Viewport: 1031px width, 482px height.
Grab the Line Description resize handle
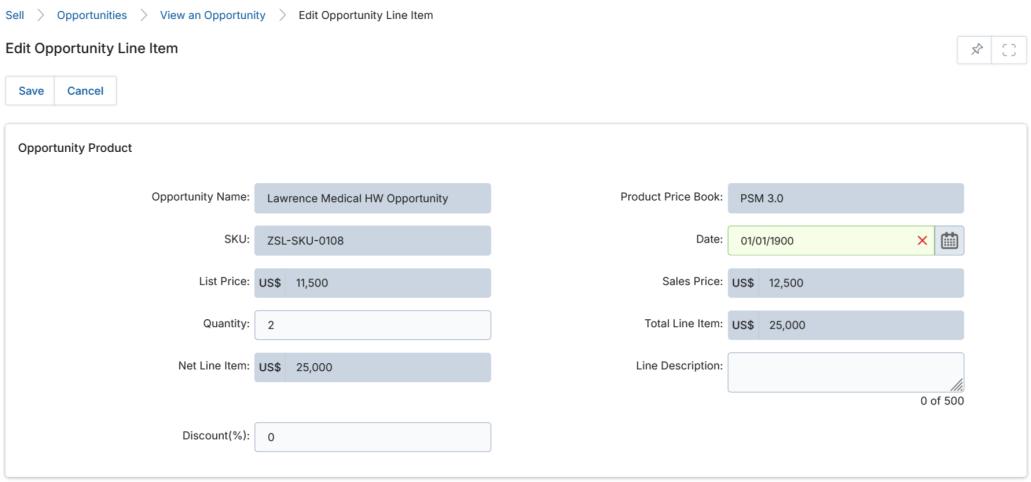click(957, 385)
